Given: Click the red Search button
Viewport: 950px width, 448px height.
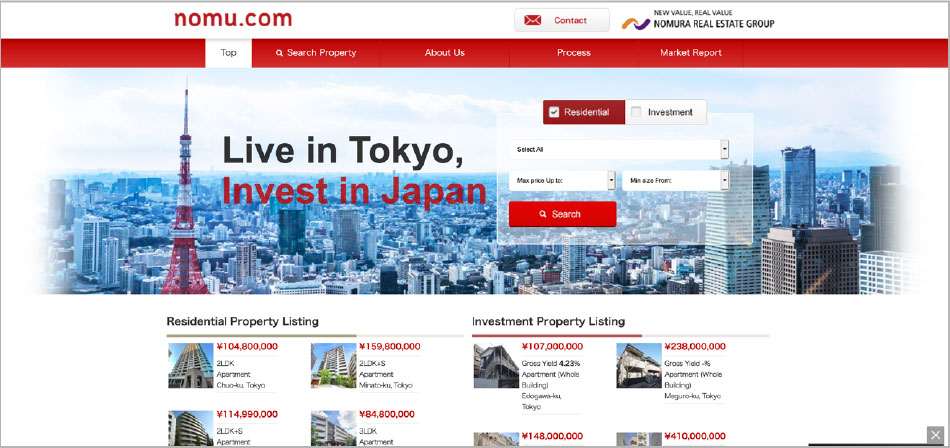Looking at the screenshot, I should pos(562,214).
